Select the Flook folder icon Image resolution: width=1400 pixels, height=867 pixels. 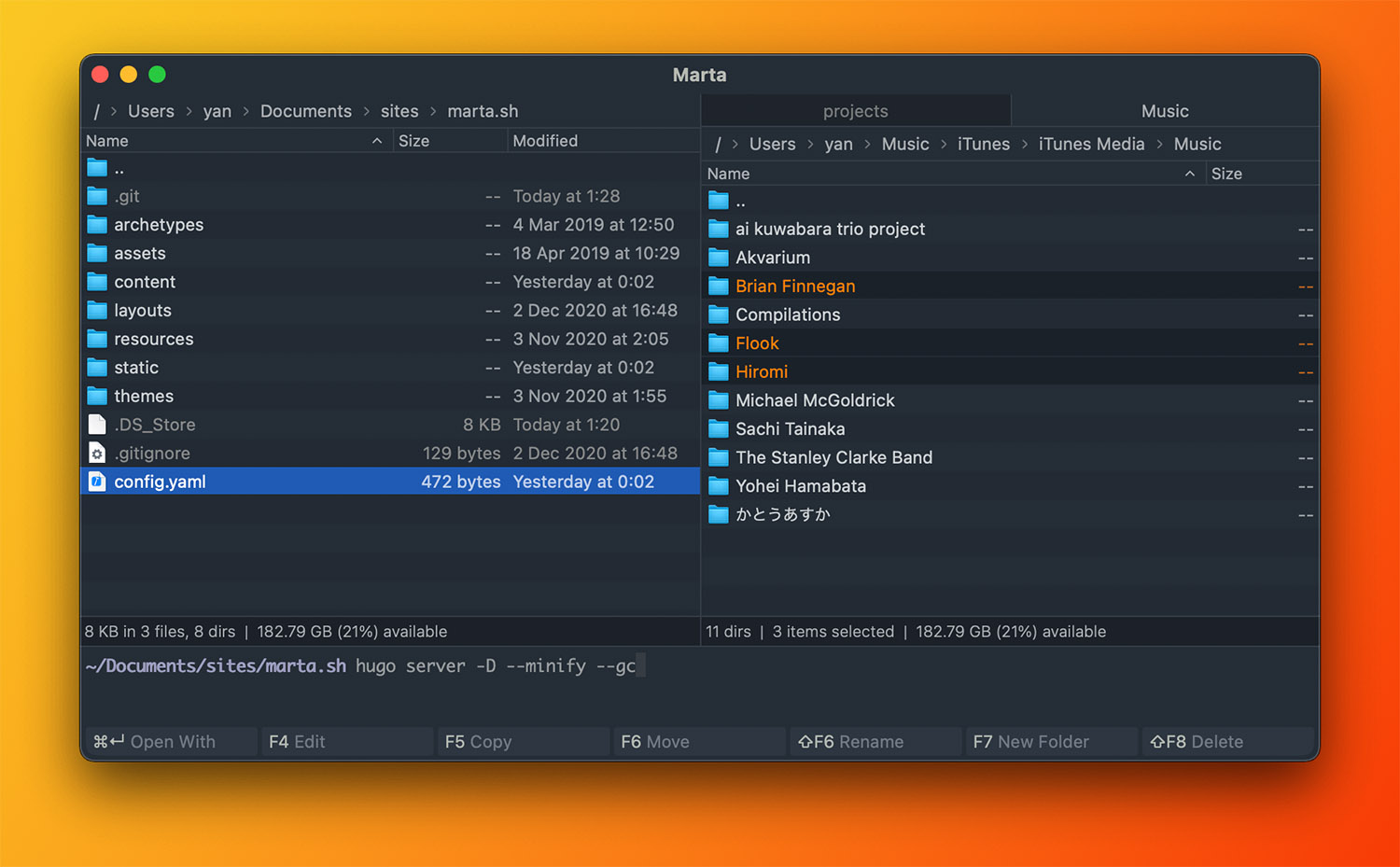[x=718, y=343]
